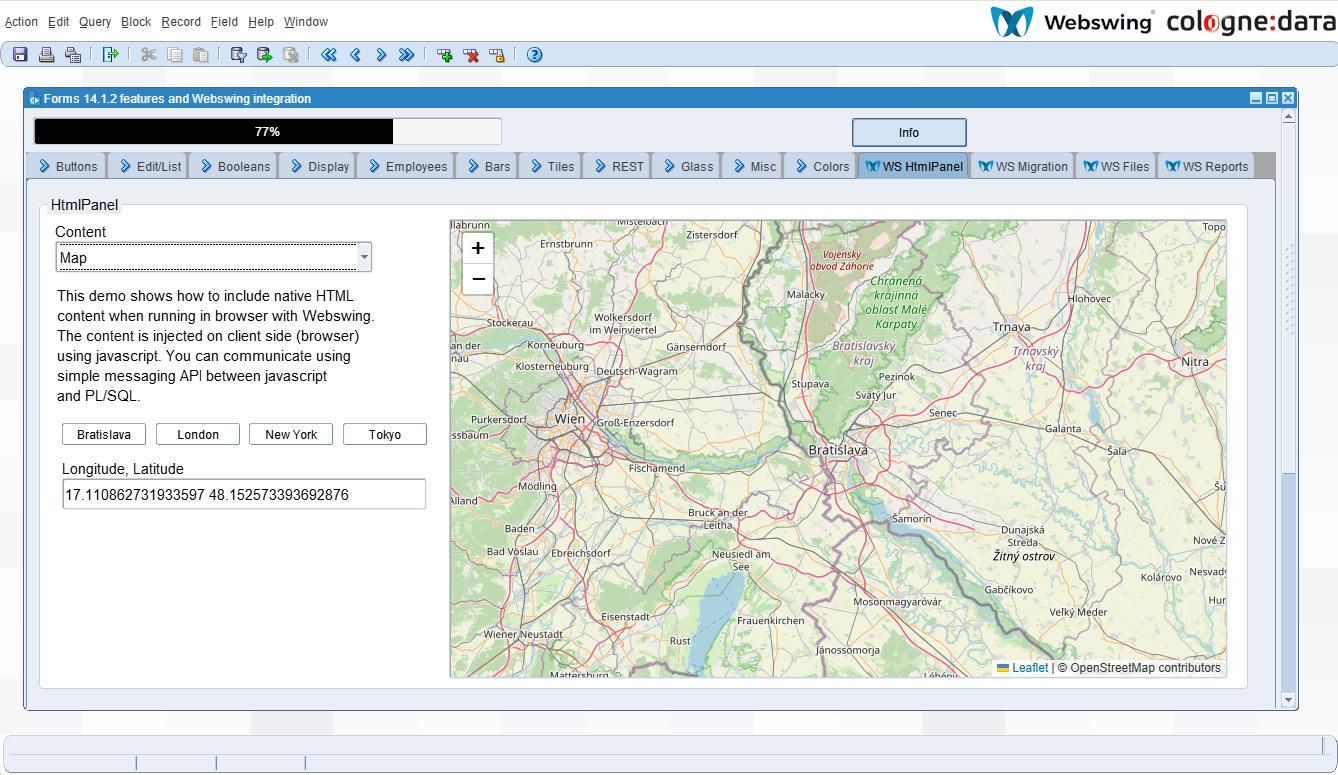
Task: Zoom in on the map
Action: click(x=478, y=249)
